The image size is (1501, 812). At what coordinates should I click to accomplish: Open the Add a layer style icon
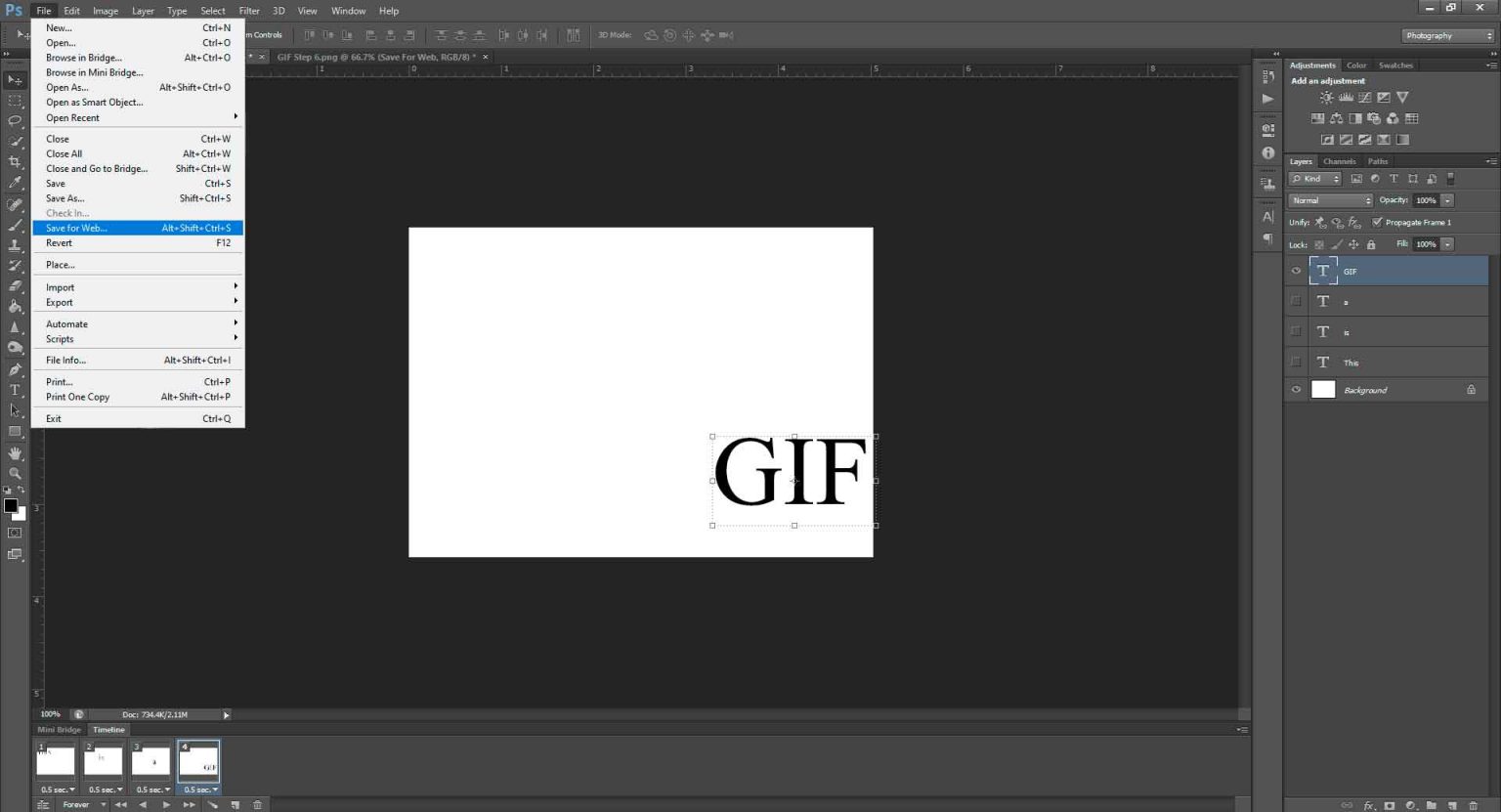1370,805
